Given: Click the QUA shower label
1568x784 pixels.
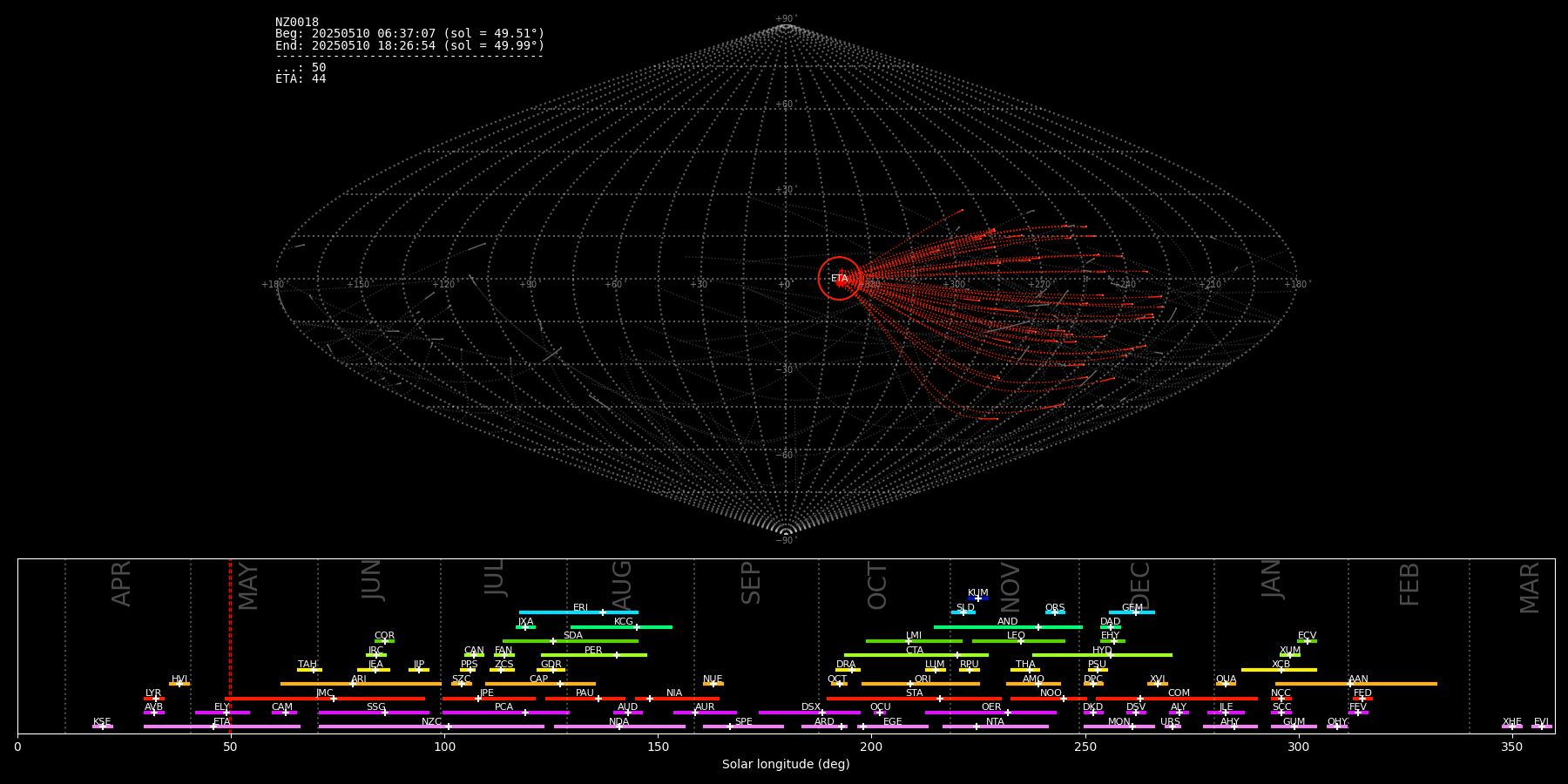Looking at the screenshot, I should 1227,679.
